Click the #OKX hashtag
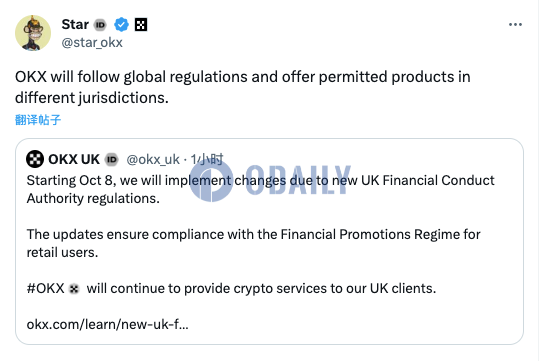Image resolution: width=540 pixels, height=361 pixels. 45,288
